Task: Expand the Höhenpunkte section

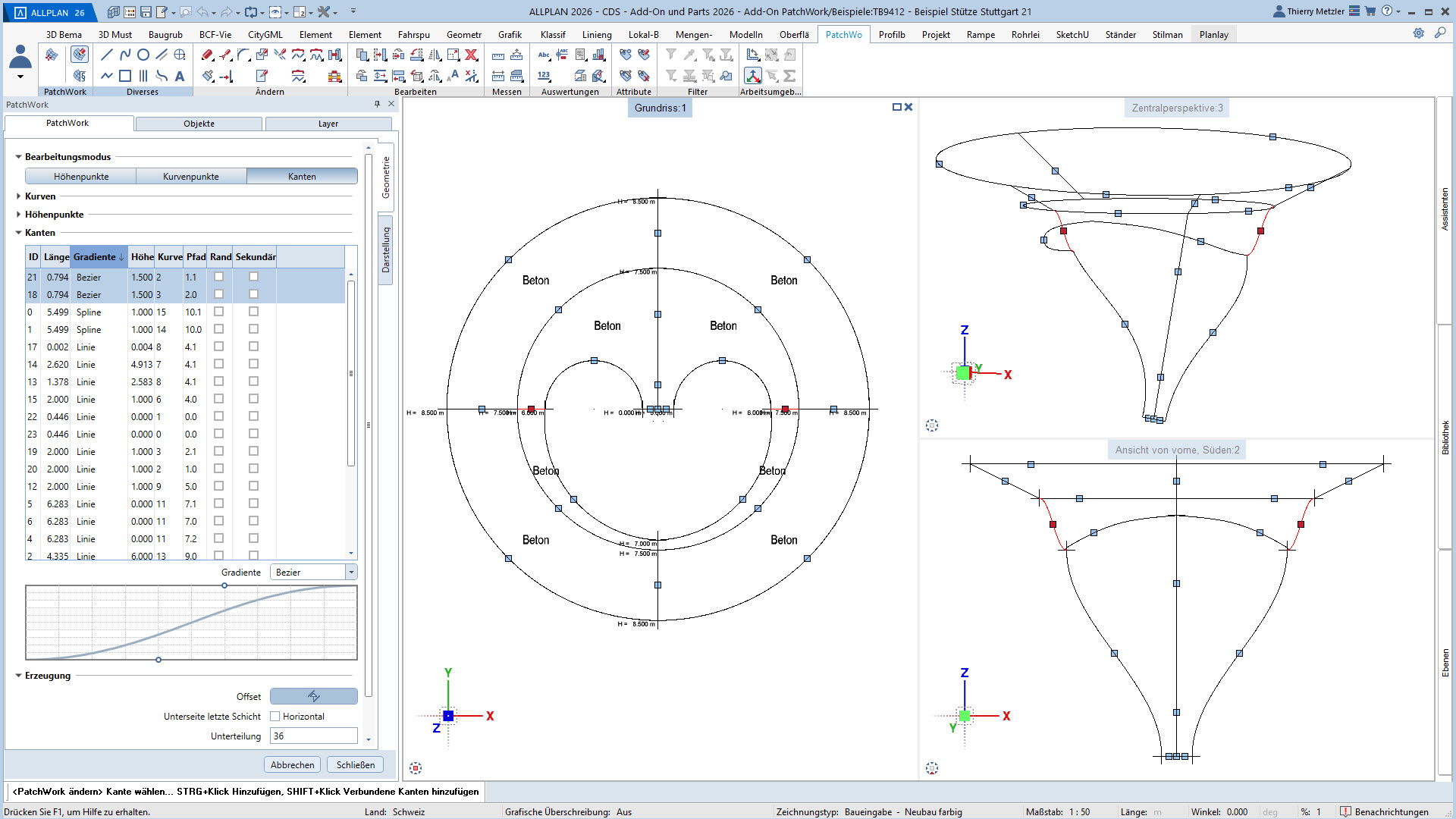Action: pyautogui.click(x=19, y=215)
